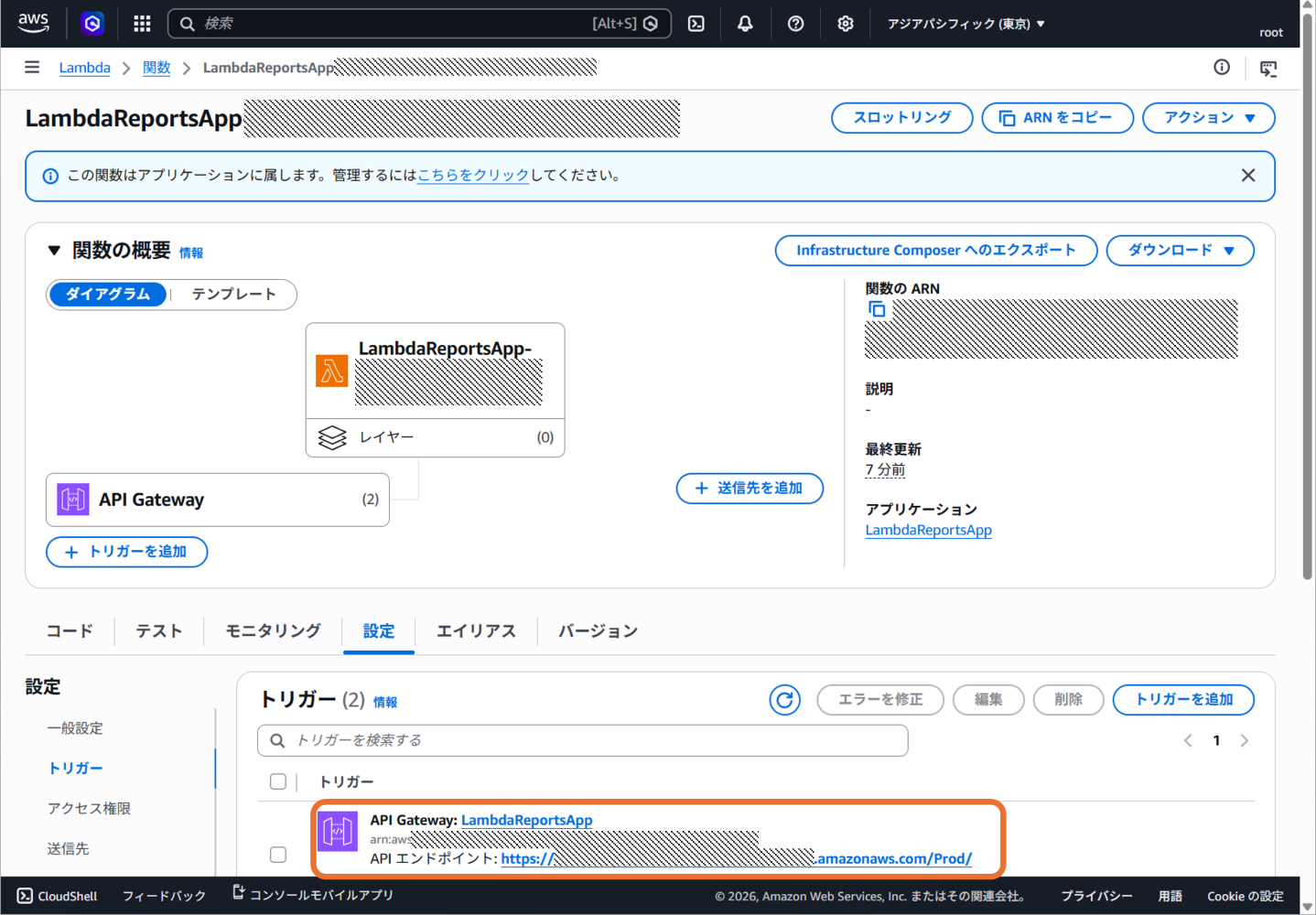Open LambdaReportsApp application link

[x=929, y=530]
